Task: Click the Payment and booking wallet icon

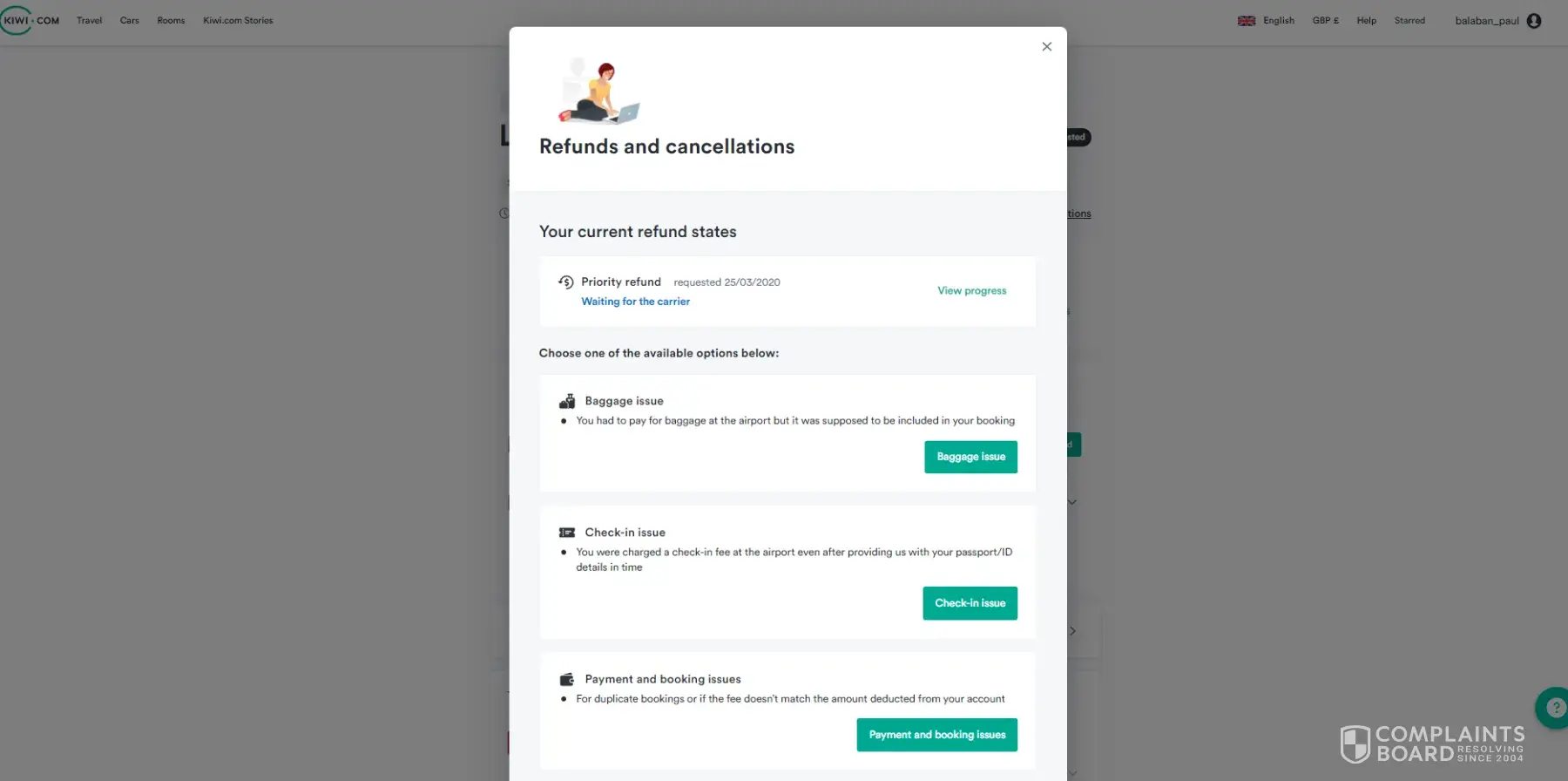Action: (567, 679)
